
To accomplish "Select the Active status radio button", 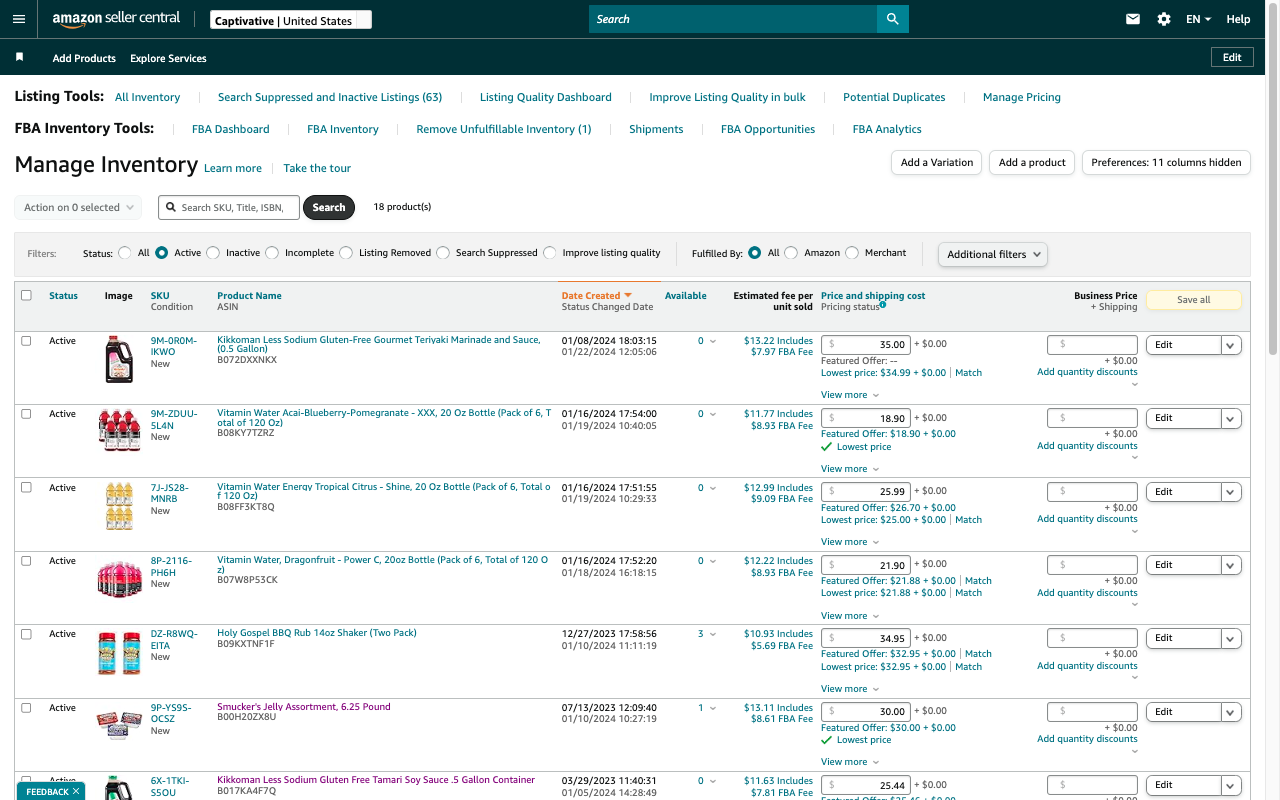I will coord(162,253).
